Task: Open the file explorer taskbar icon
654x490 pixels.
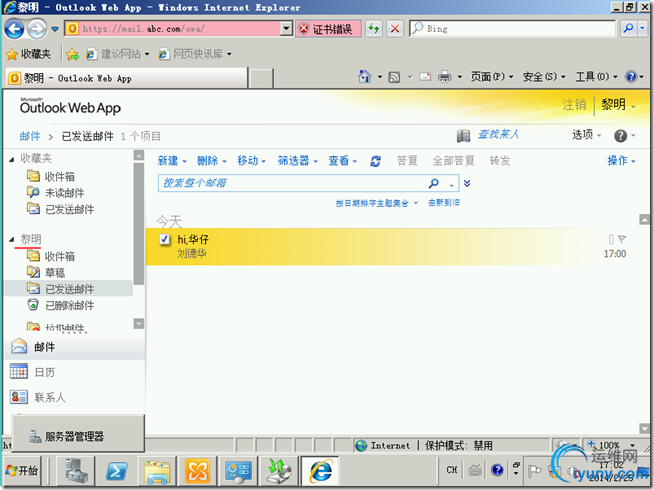Action: click(x=157, y=471)
